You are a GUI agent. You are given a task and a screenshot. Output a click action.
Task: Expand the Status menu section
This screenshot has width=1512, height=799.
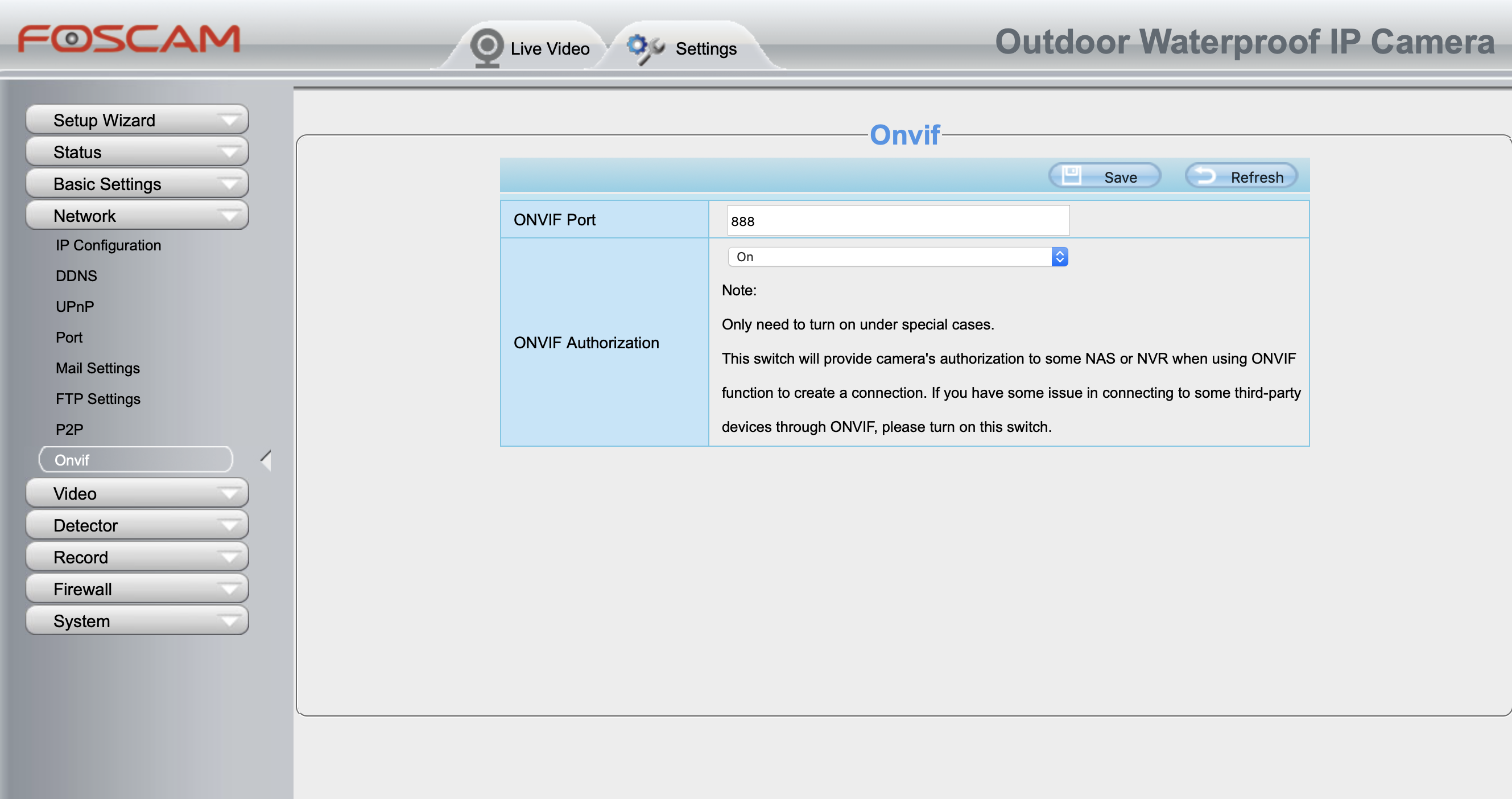click(137, 152)
